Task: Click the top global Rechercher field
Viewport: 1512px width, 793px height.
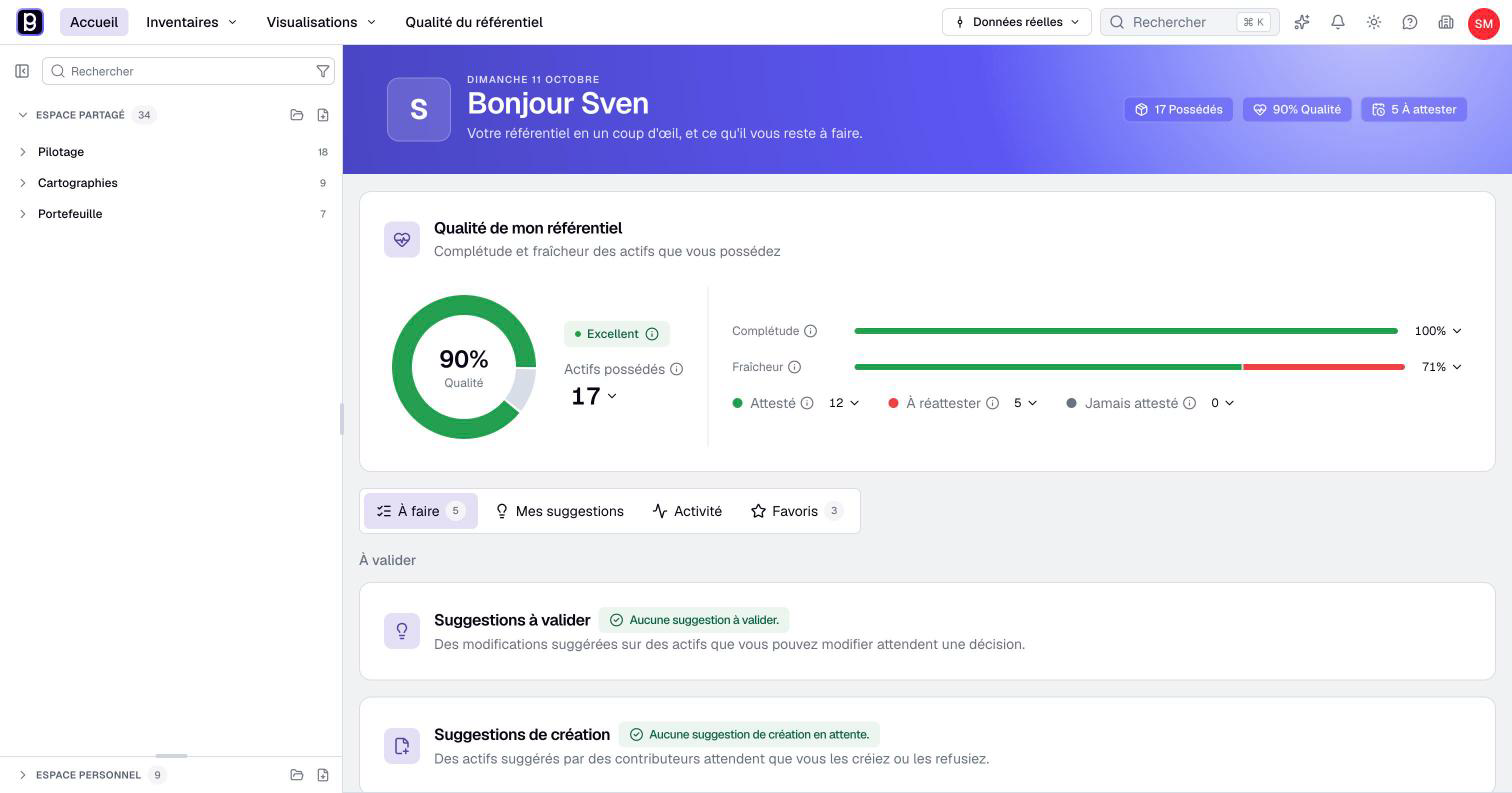Action: point(1189,22)
